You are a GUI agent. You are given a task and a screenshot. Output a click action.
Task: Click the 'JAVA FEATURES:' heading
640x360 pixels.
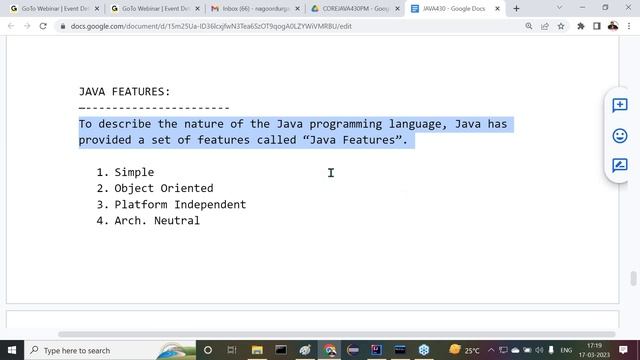point(124,92)
